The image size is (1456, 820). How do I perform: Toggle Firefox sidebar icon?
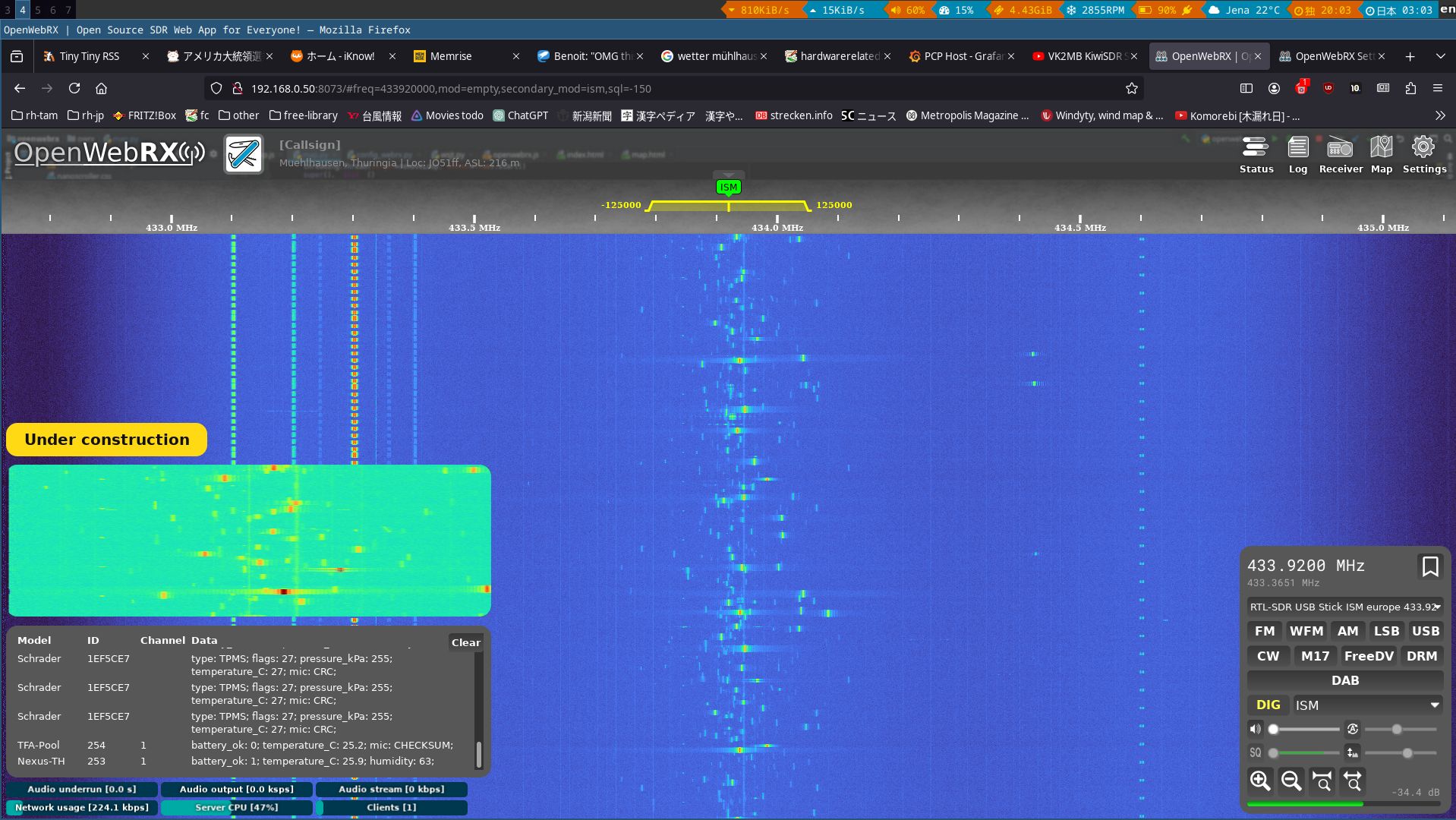click(x=1246, y=88)
